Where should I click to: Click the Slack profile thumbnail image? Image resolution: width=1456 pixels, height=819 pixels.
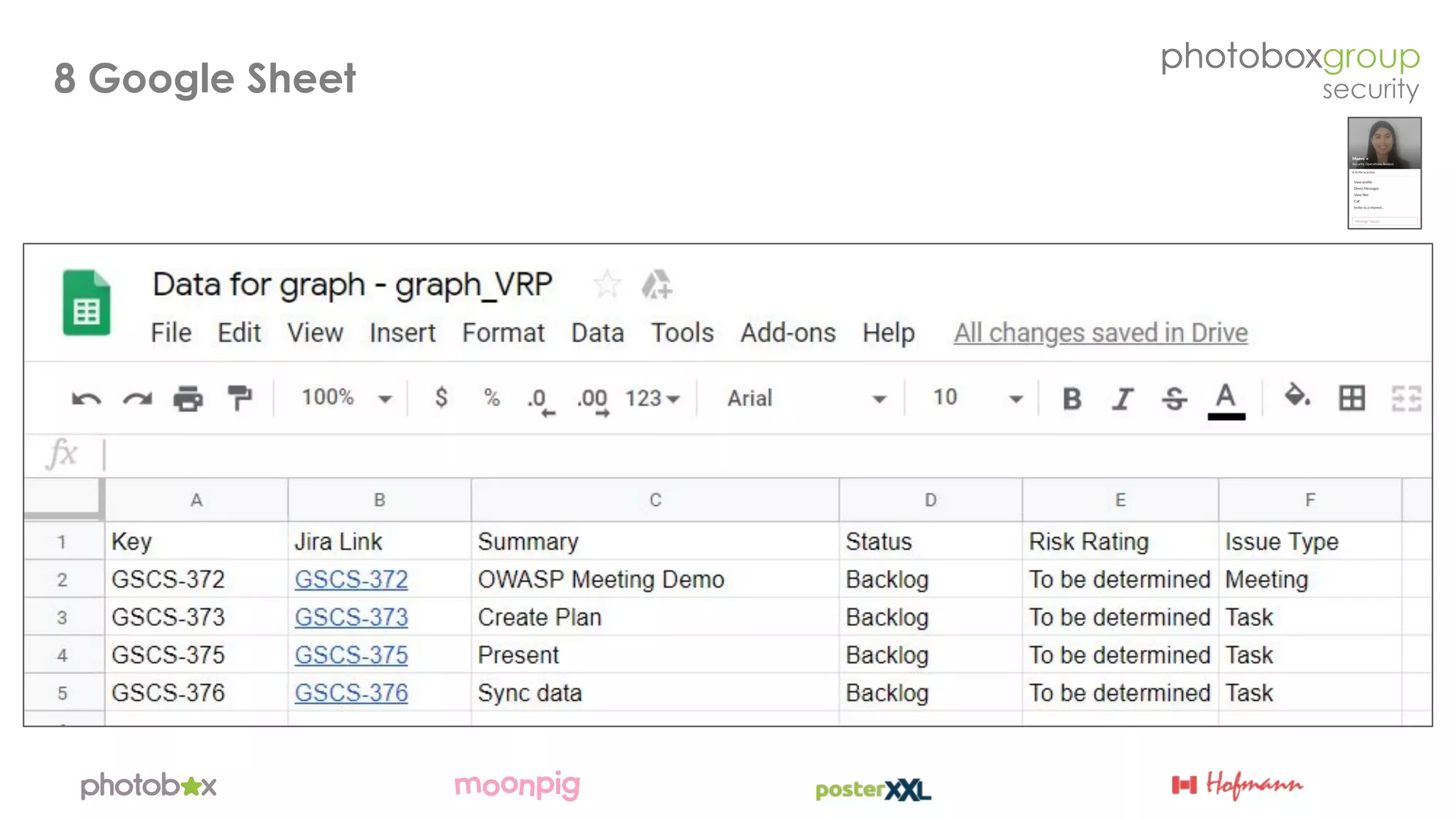[x=1384, y=173]
